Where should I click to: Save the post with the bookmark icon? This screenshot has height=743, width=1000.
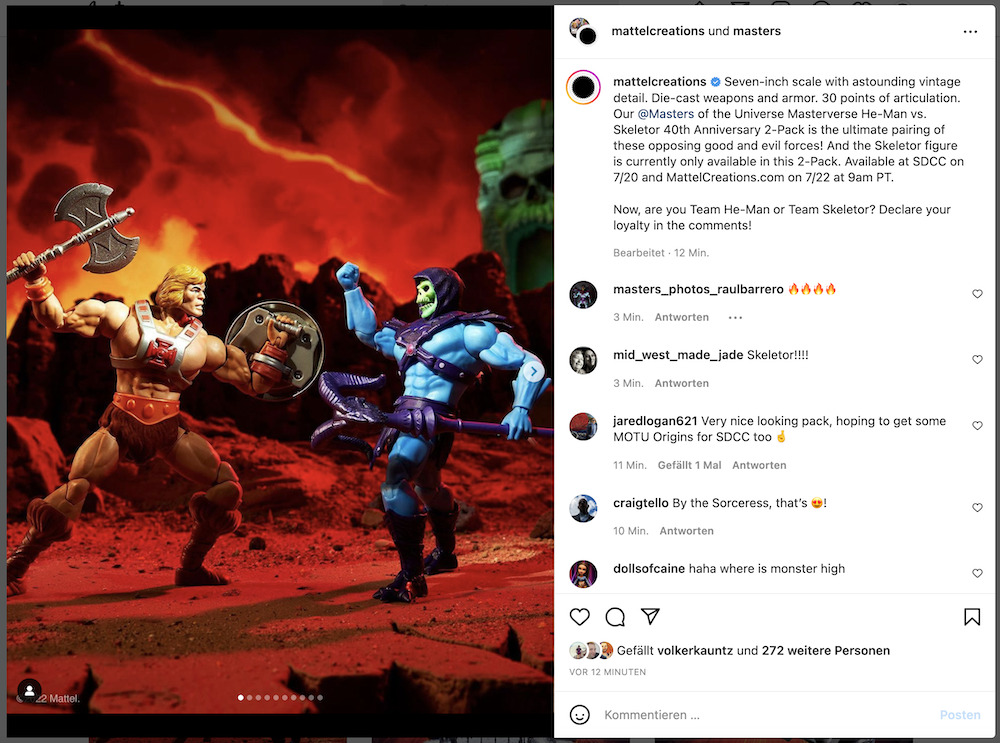tap(972, 617)
